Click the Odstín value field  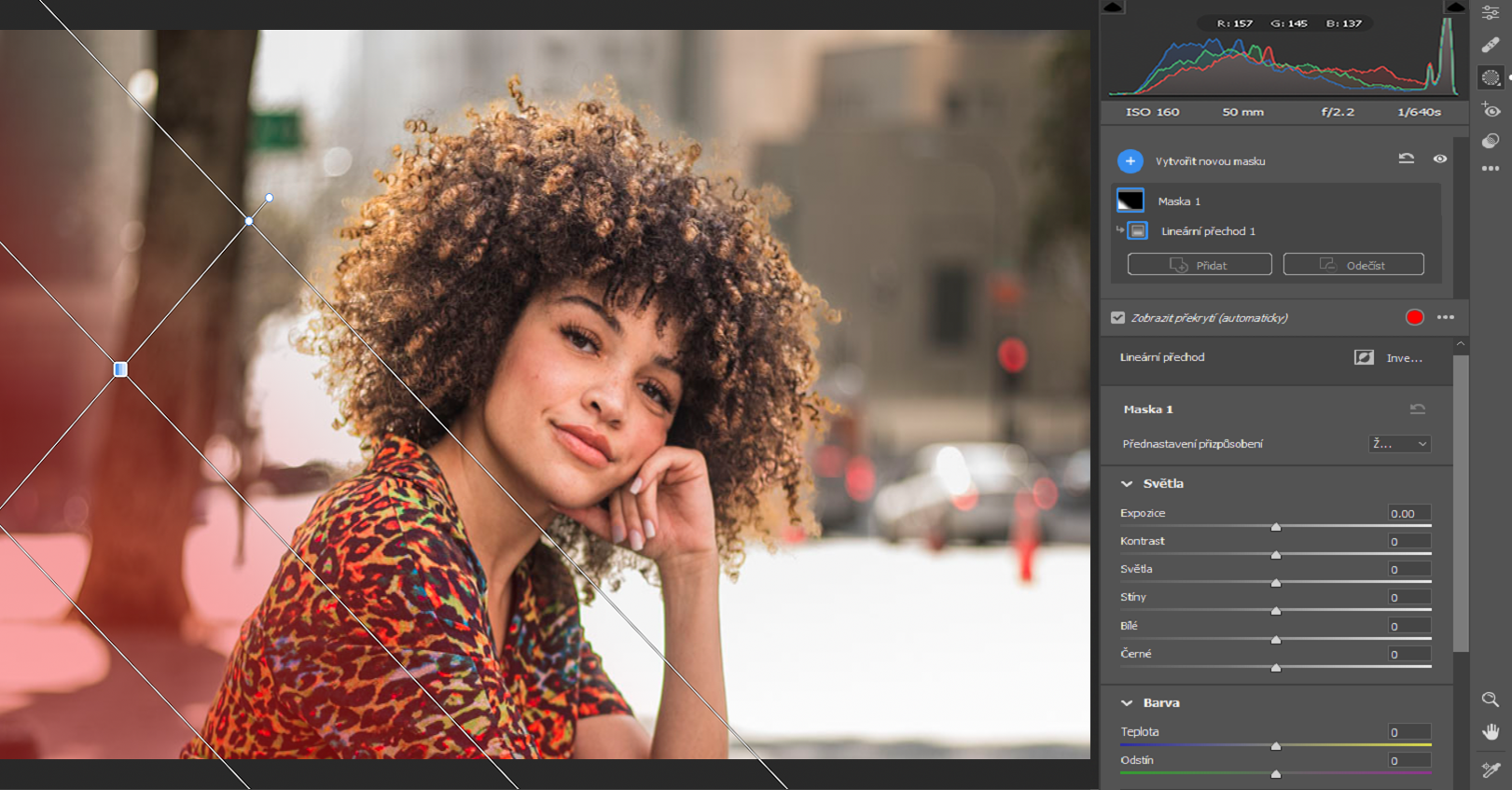click(x=1409, y=760)
